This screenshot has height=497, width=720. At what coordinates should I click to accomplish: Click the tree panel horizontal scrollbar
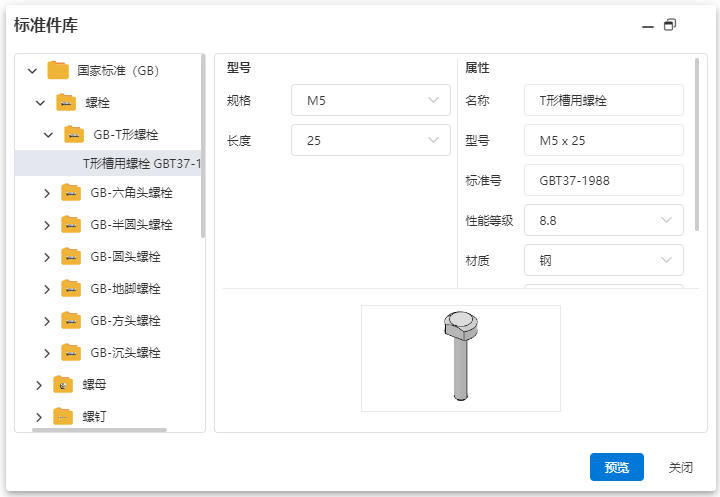point(99,430)
